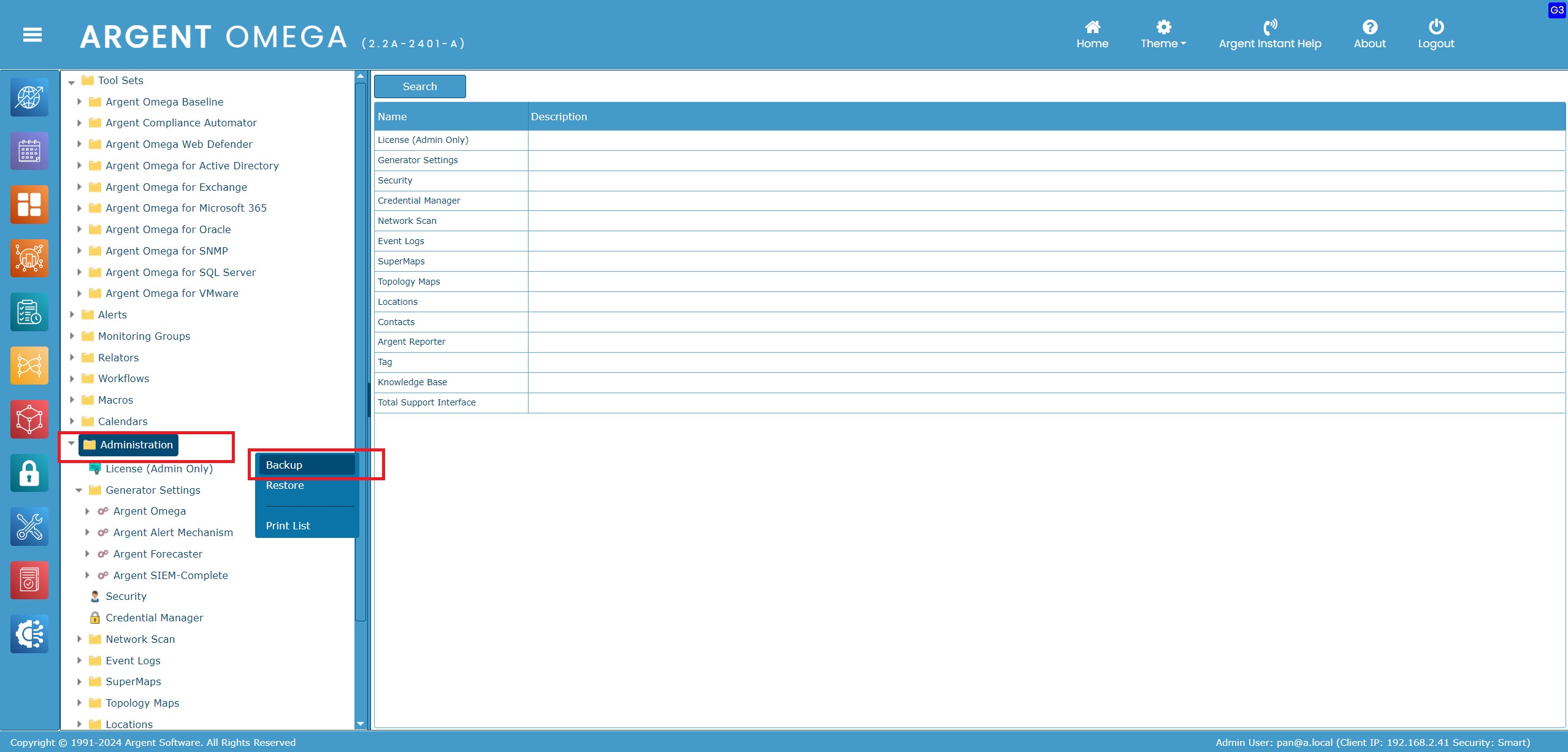Collapse the Generator Settings node
The height and width of the screenshot is (752, 1568).
pos(79,490)
